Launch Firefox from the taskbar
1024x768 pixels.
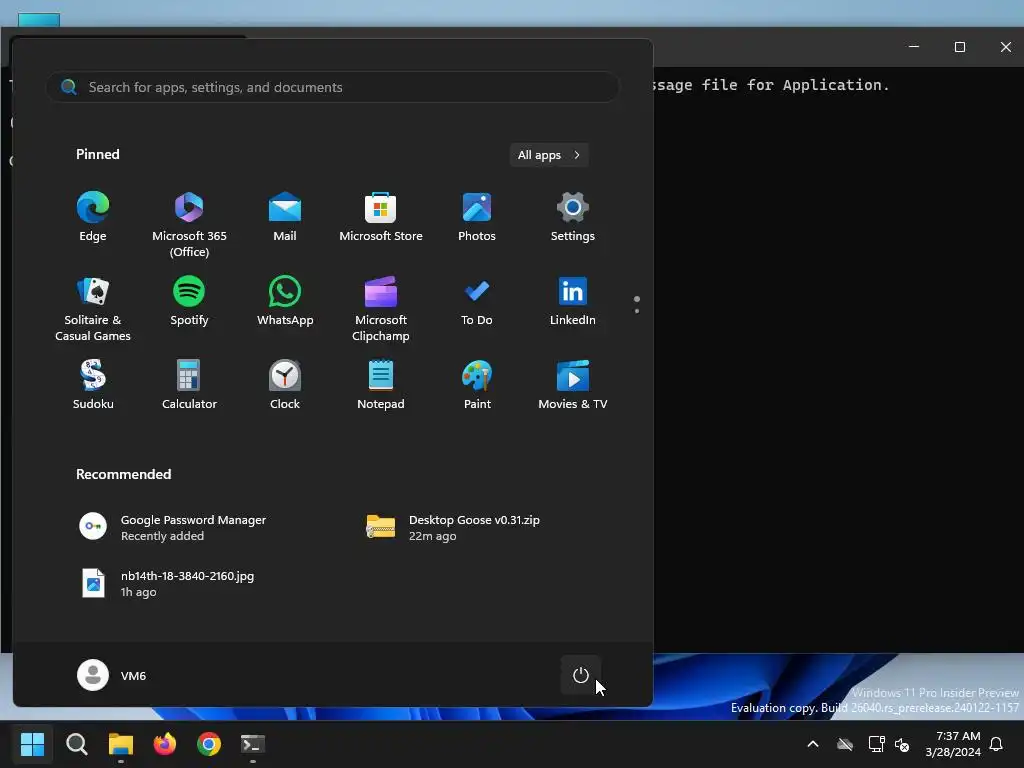click(165, 744)
